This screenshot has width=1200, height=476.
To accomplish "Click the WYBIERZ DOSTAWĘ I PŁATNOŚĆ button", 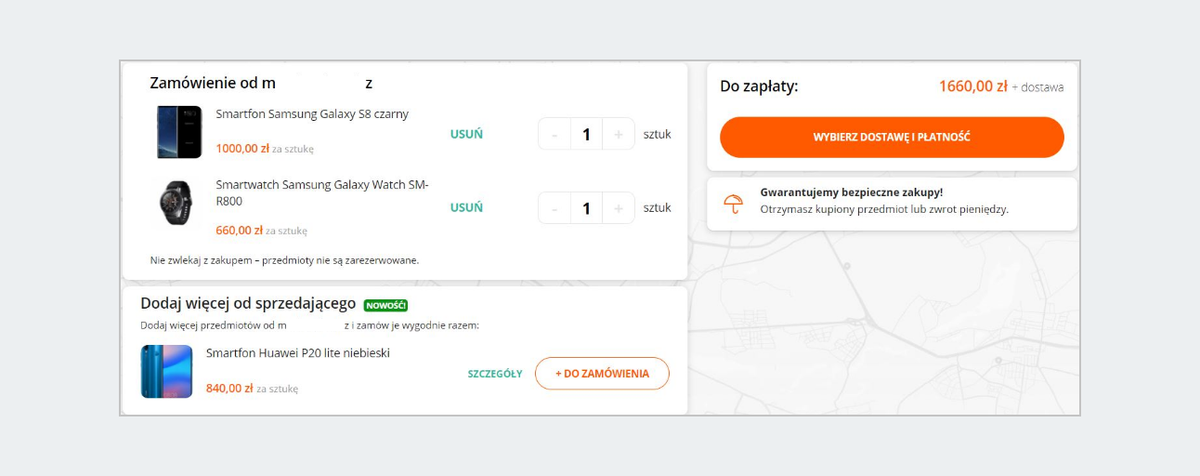I will [891, 137].
